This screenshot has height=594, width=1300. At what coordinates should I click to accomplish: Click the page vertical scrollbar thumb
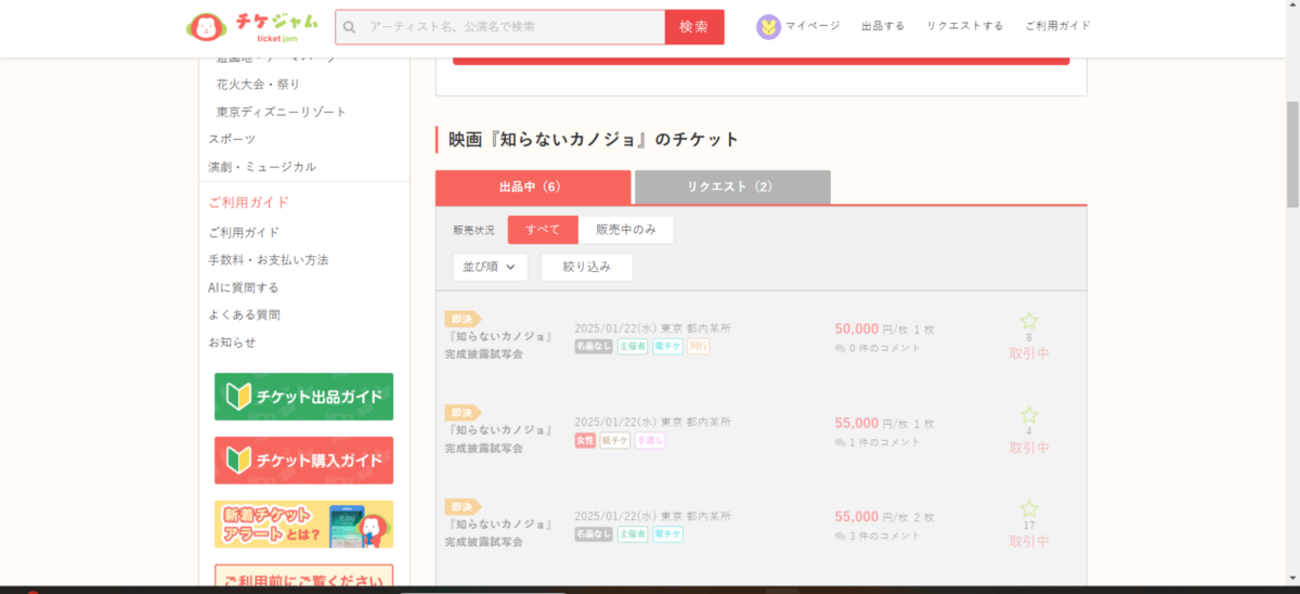1292,153
